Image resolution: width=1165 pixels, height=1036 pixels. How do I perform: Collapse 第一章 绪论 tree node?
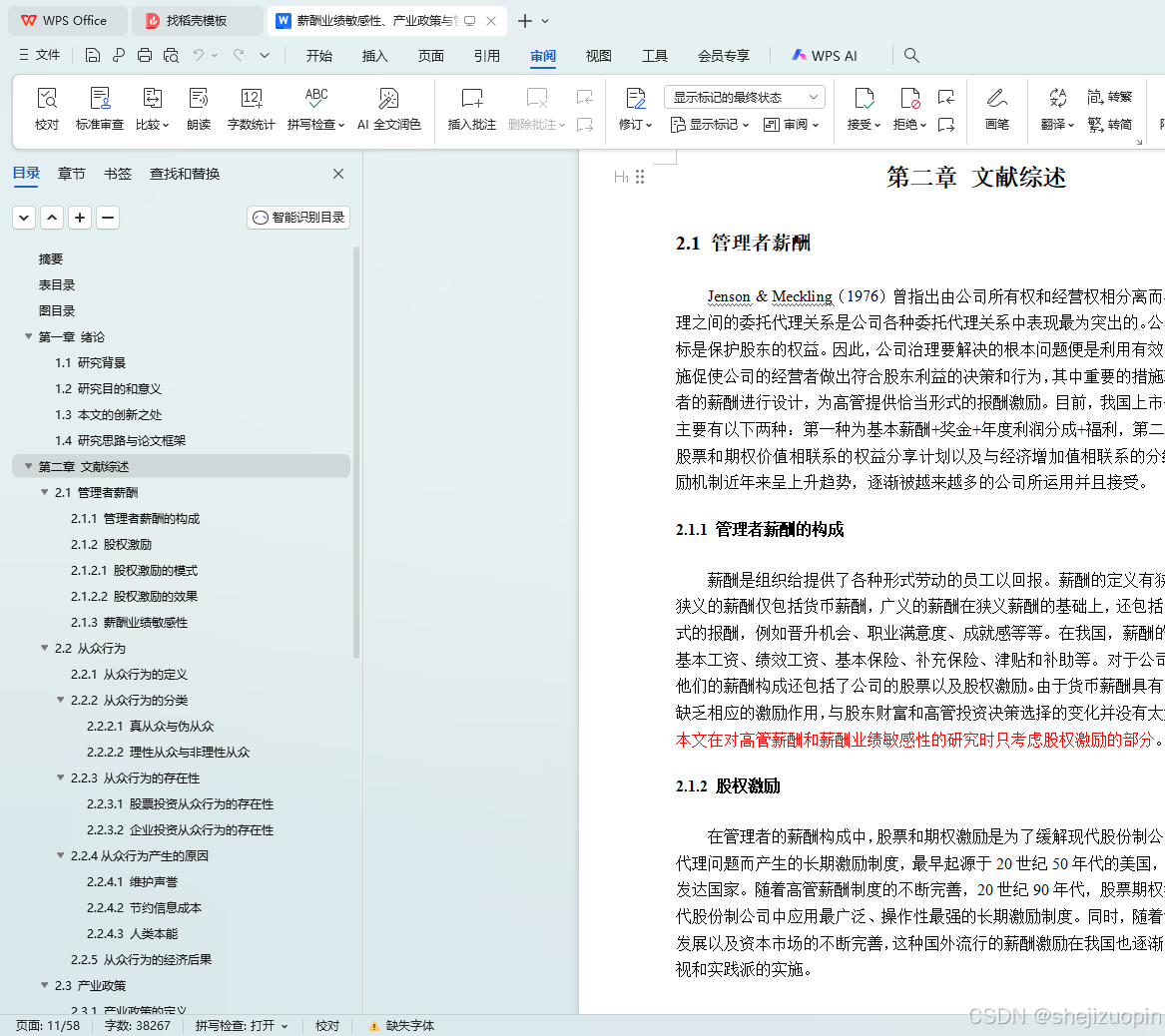[x=28, y=336]
